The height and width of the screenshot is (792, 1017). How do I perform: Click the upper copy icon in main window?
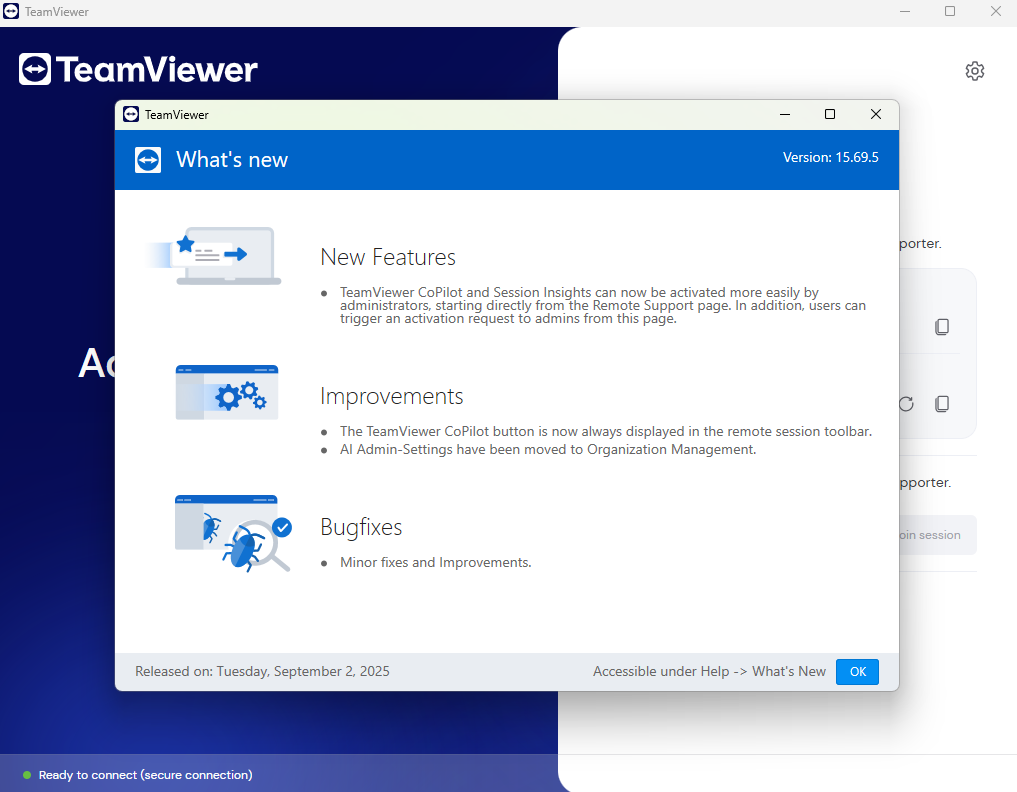(x=942, y=326)
